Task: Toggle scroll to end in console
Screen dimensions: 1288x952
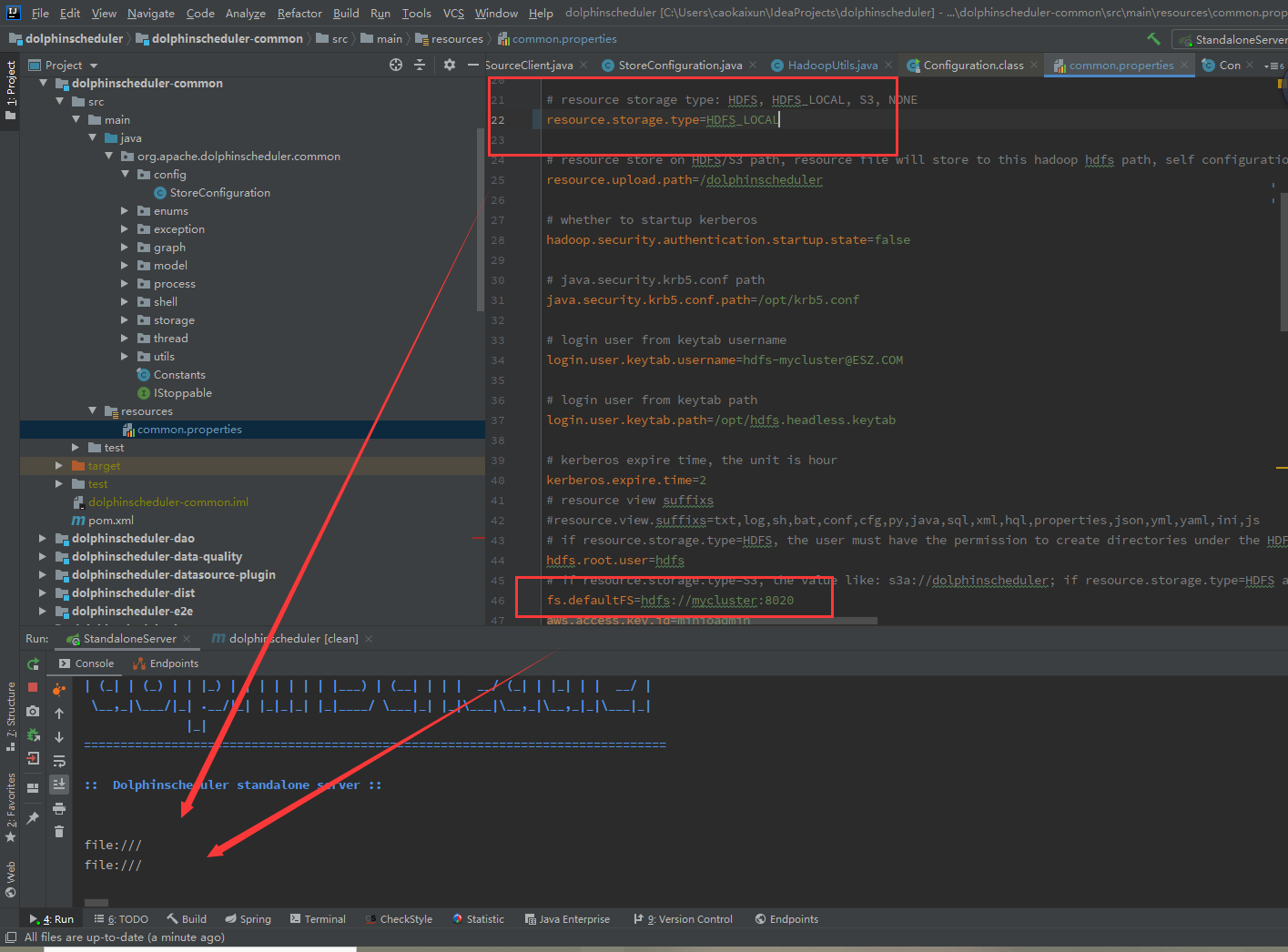Action: (x=59, y=784)
